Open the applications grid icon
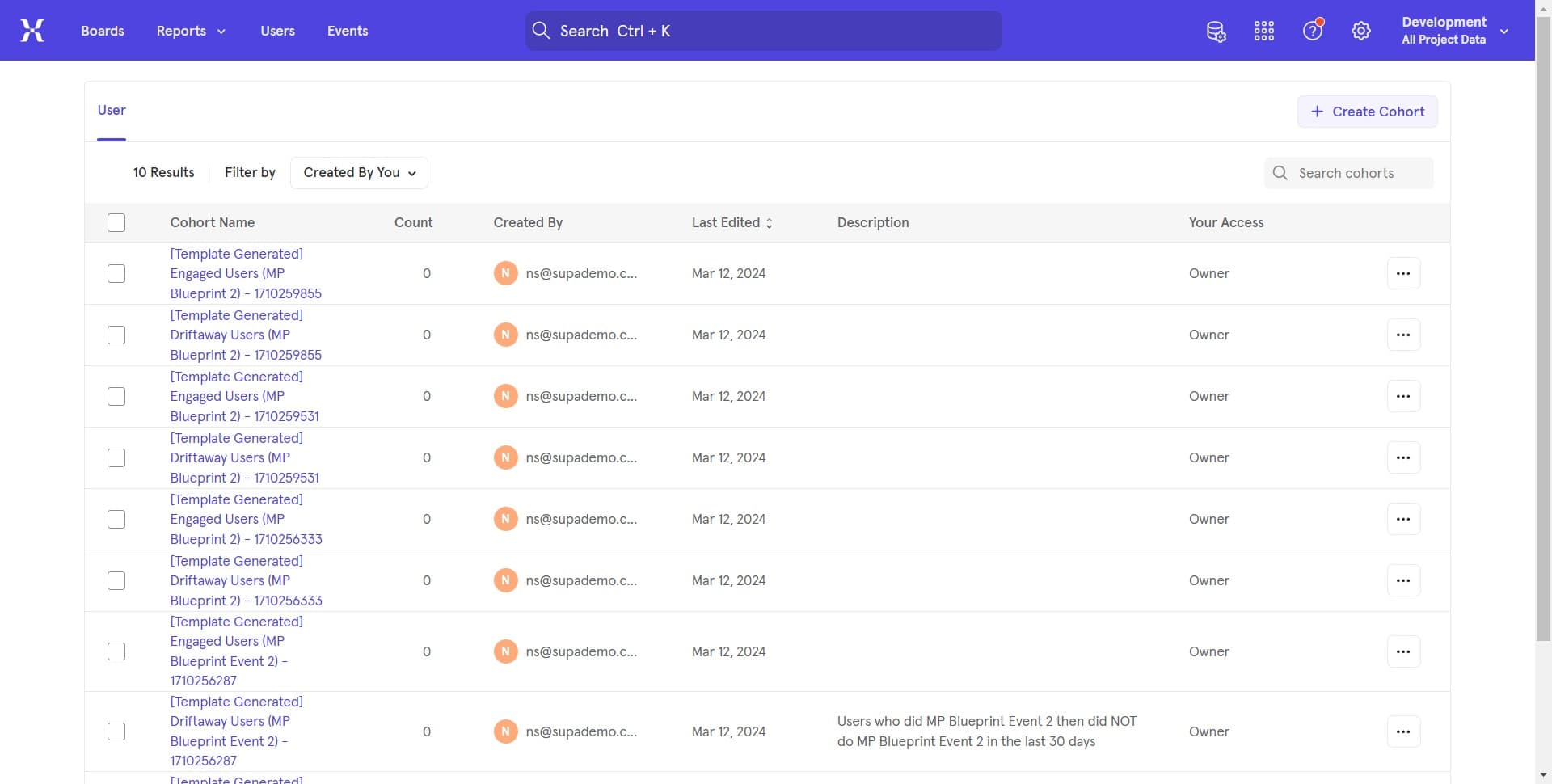 [x=1264, y=32]
